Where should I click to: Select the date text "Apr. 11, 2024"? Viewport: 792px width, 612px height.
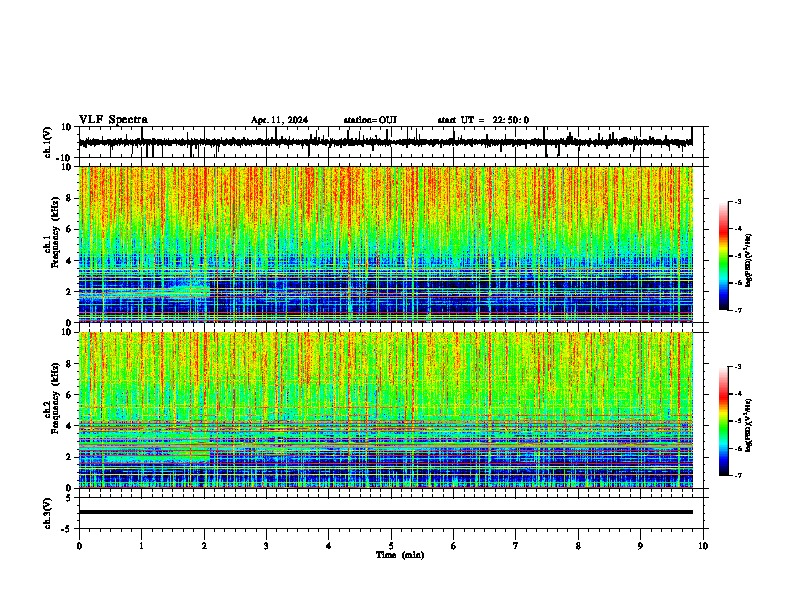[x=279, y=120]
